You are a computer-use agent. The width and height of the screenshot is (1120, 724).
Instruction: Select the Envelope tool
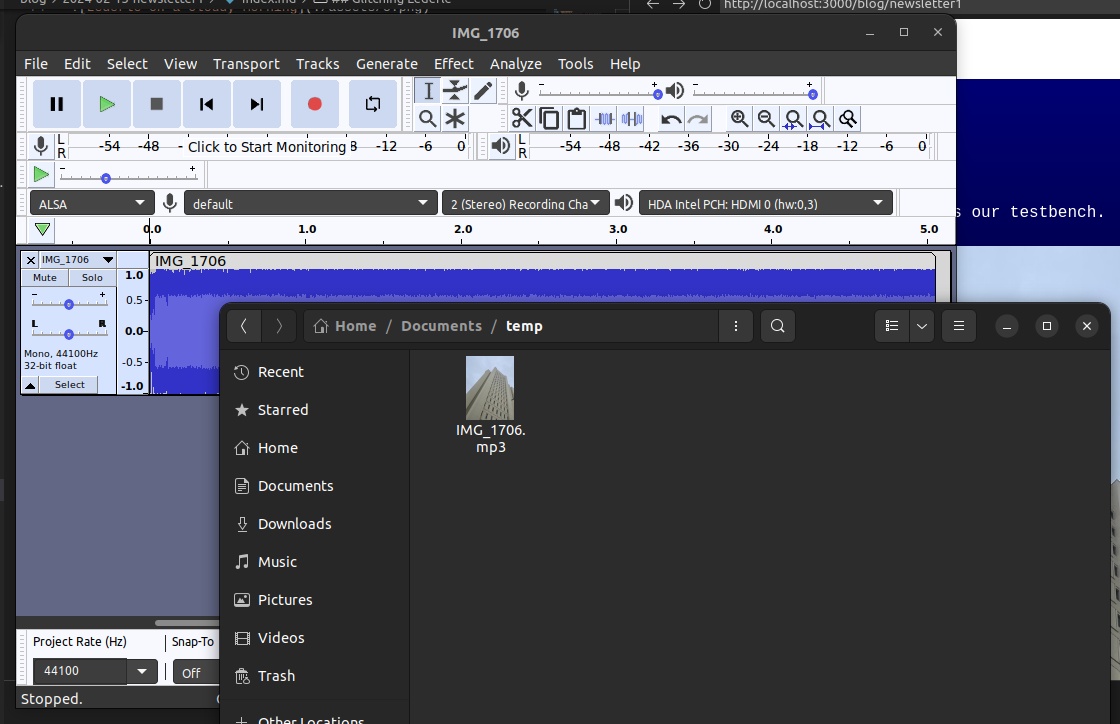[455, 91]
